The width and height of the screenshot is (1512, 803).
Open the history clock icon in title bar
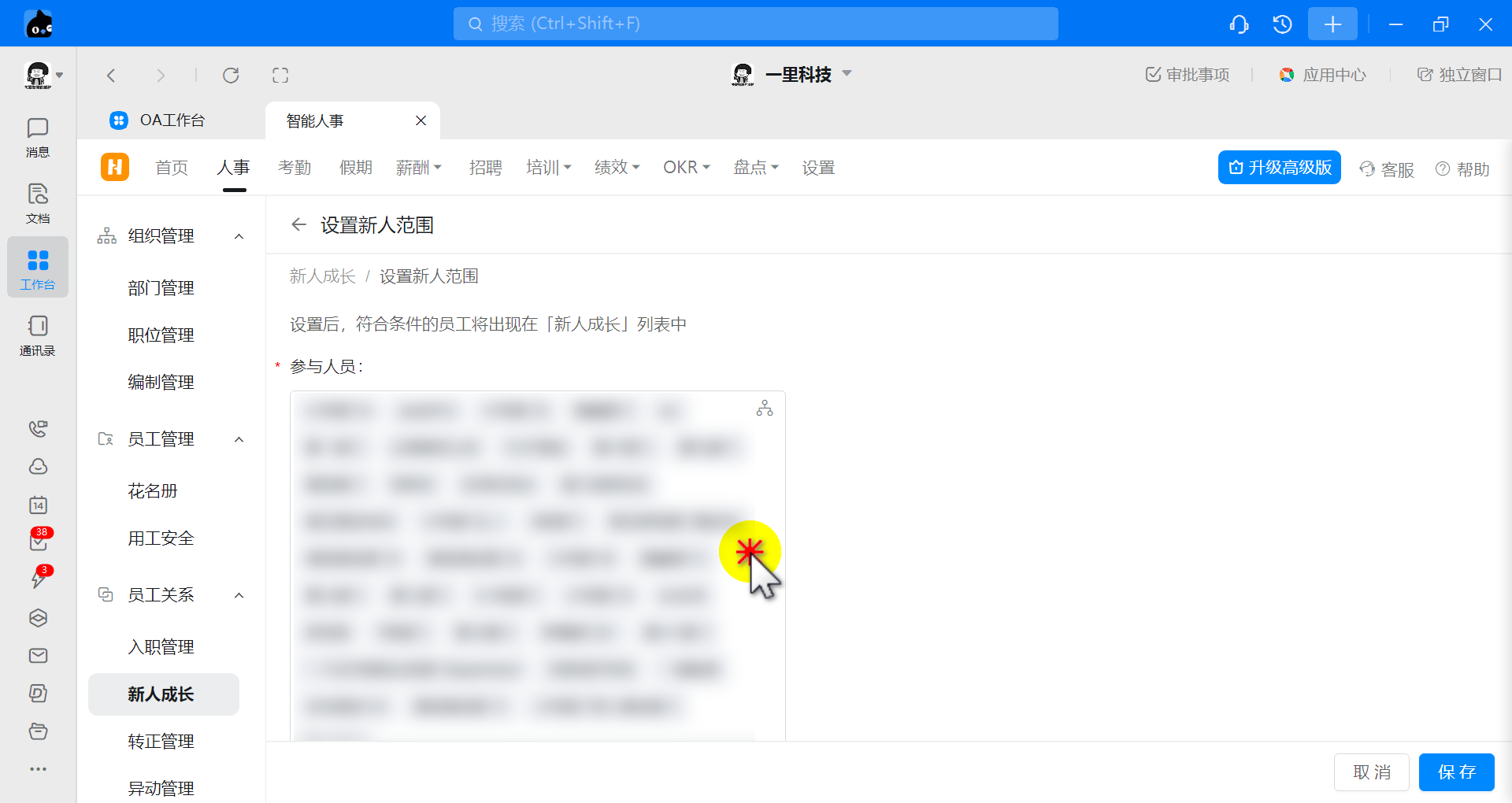click(x=1282, y=24)
